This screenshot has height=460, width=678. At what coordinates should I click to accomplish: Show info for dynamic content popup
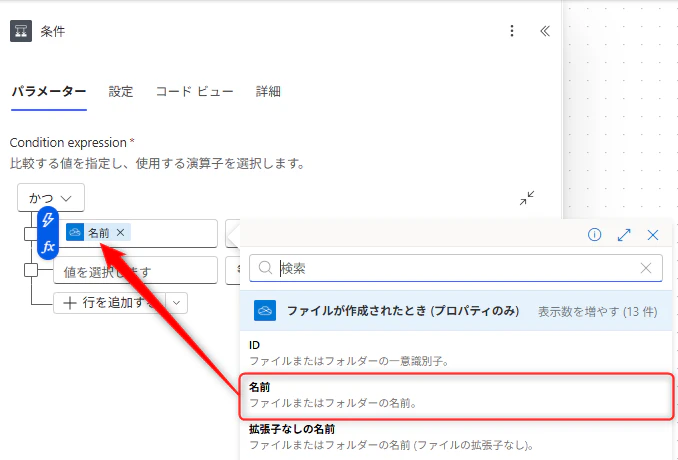click(x=595, y=235)
